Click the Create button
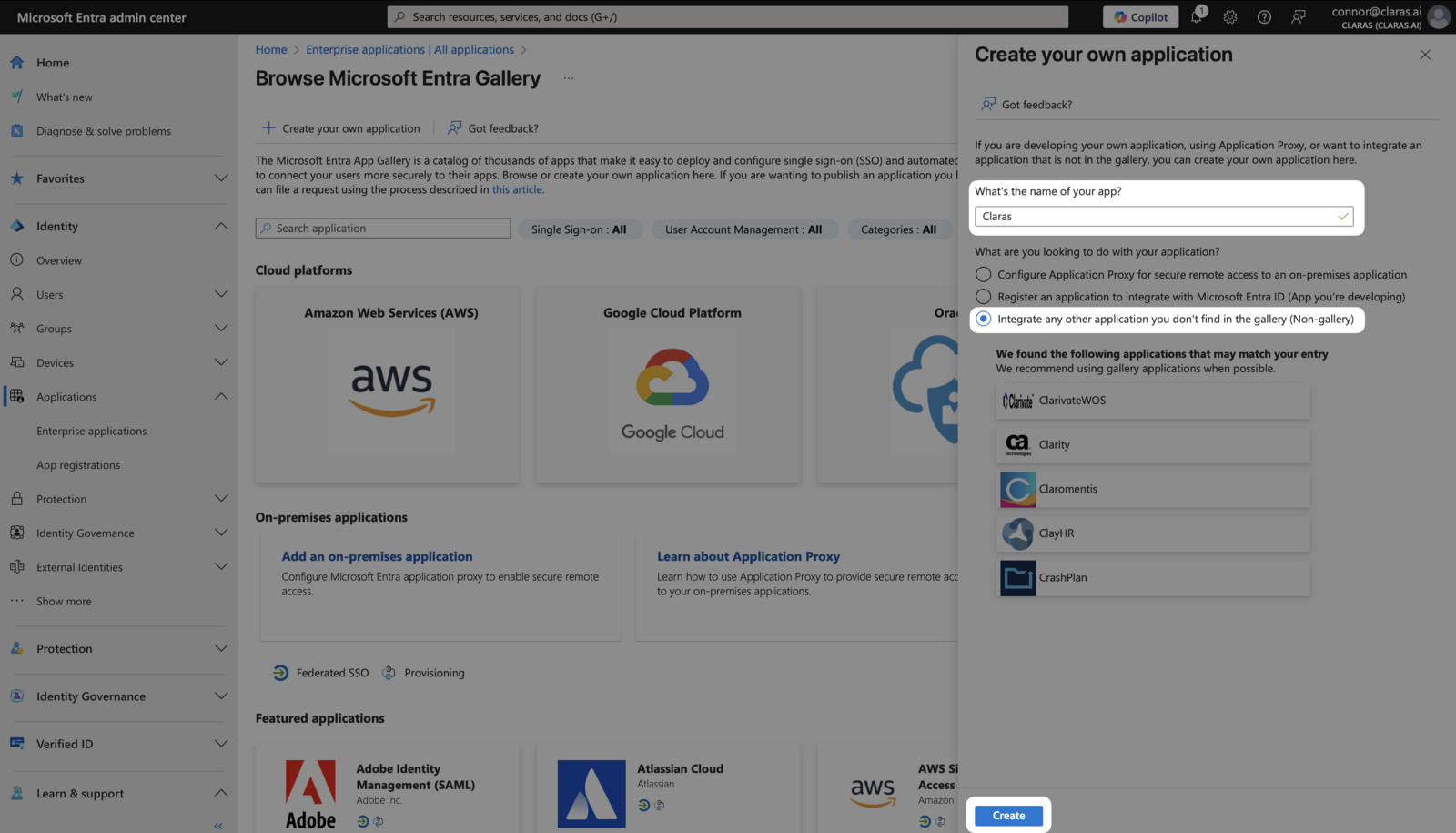 click(1008, 816)
